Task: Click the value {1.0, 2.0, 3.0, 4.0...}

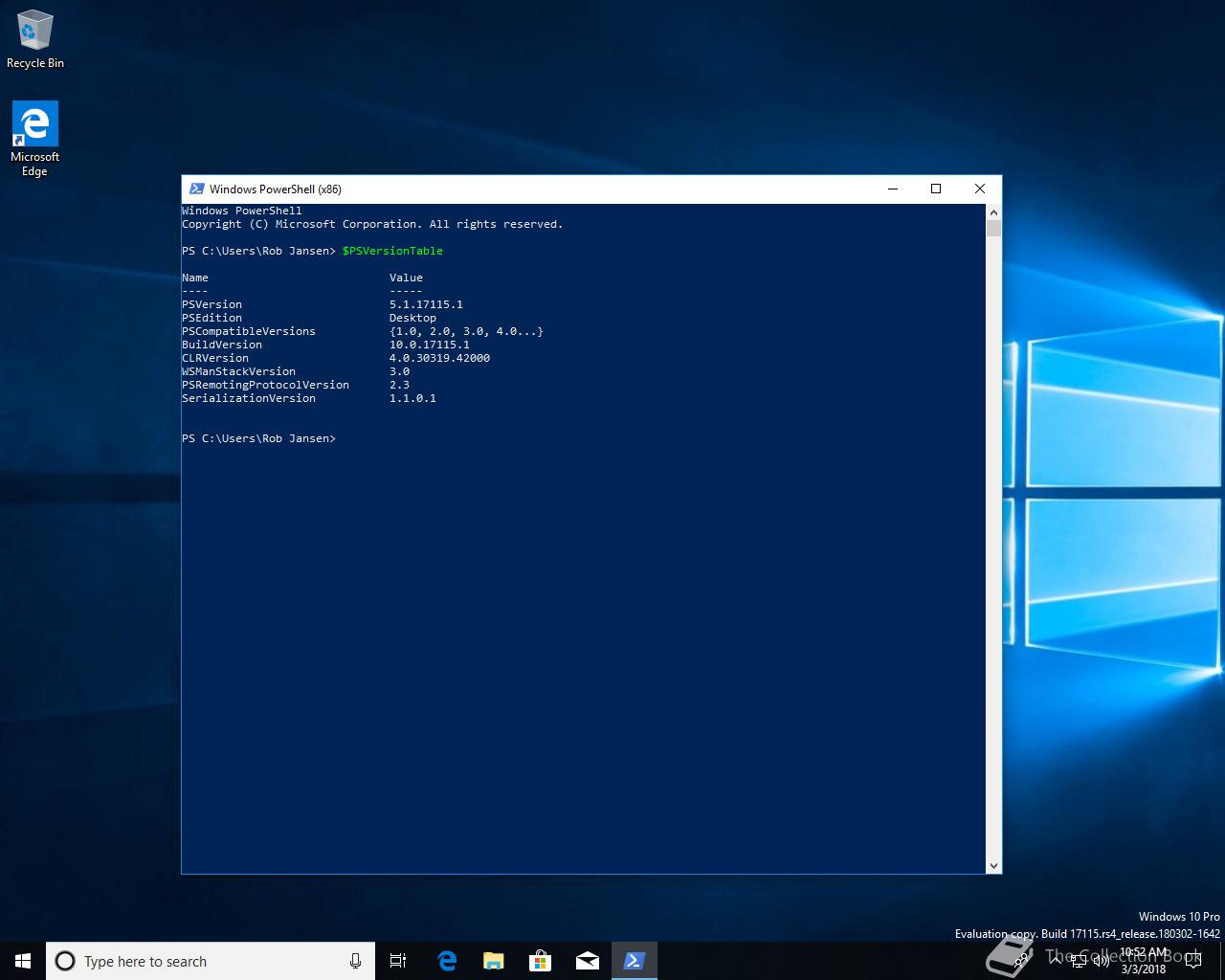Action: click(x=466, y=331)
